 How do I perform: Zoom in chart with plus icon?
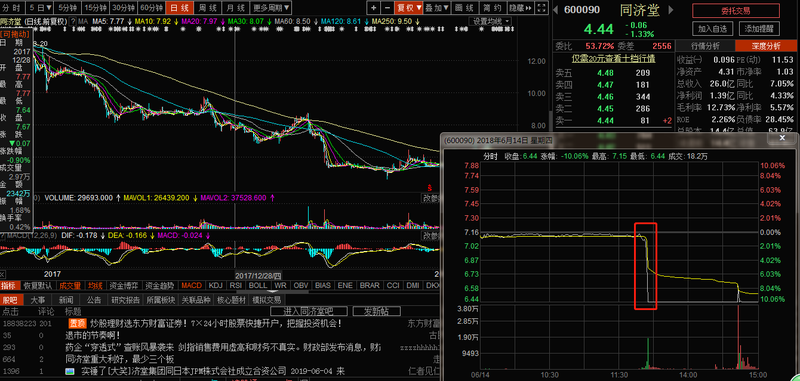point(373,8)
